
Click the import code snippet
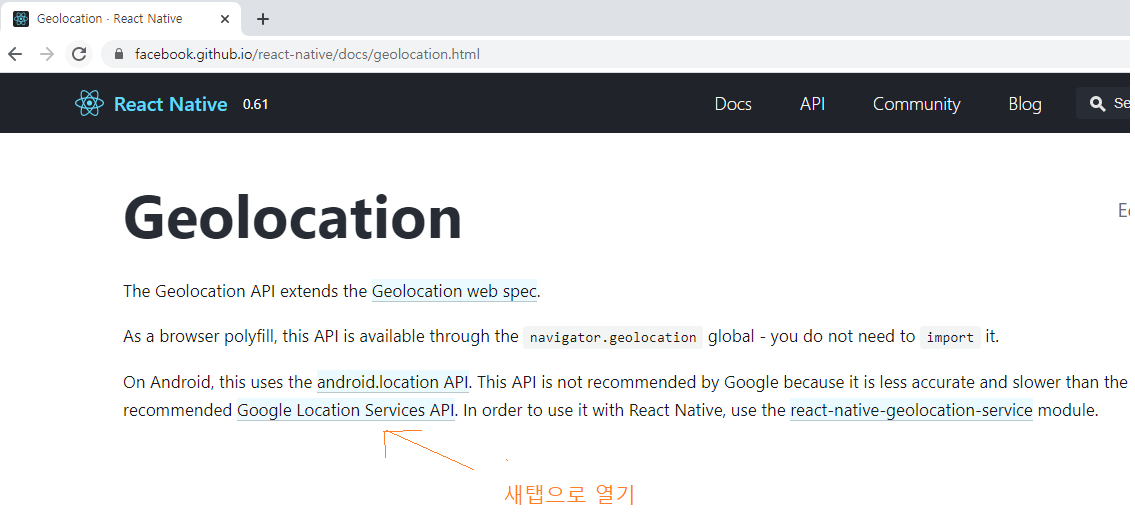(x=950, y=337)
